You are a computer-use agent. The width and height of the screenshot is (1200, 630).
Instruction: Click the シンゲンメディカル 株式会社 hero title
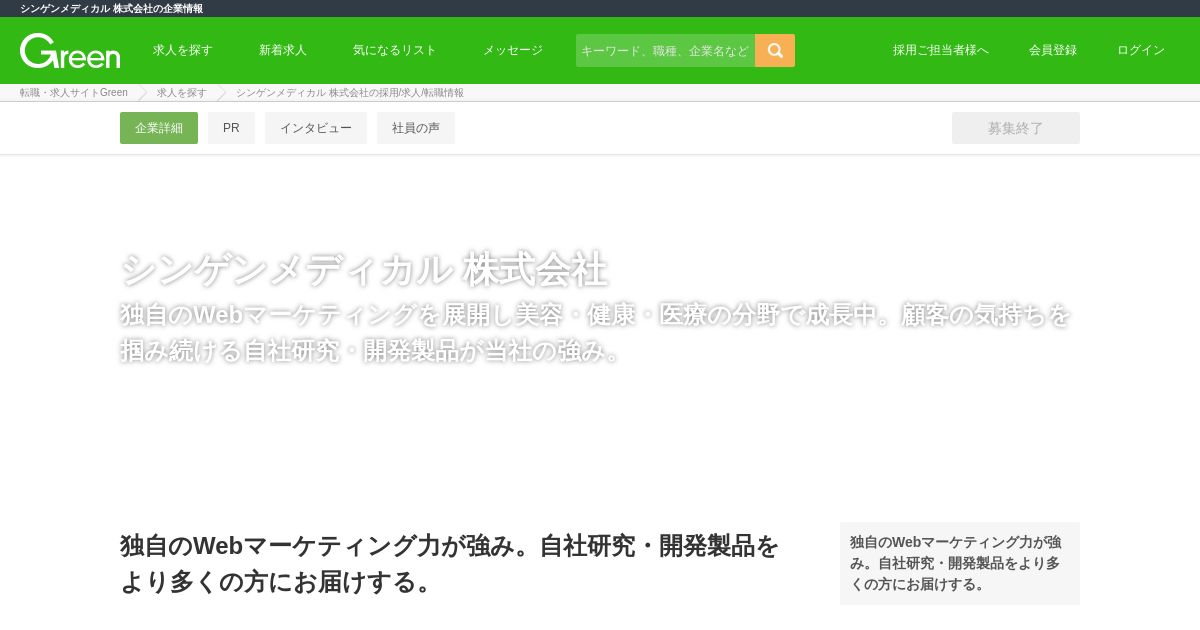click(364, 269)
